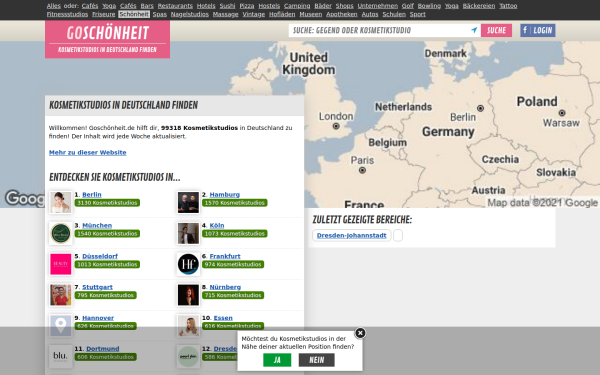600x375 pixels.
Task: Open the München city link
Action: (97, 225)
